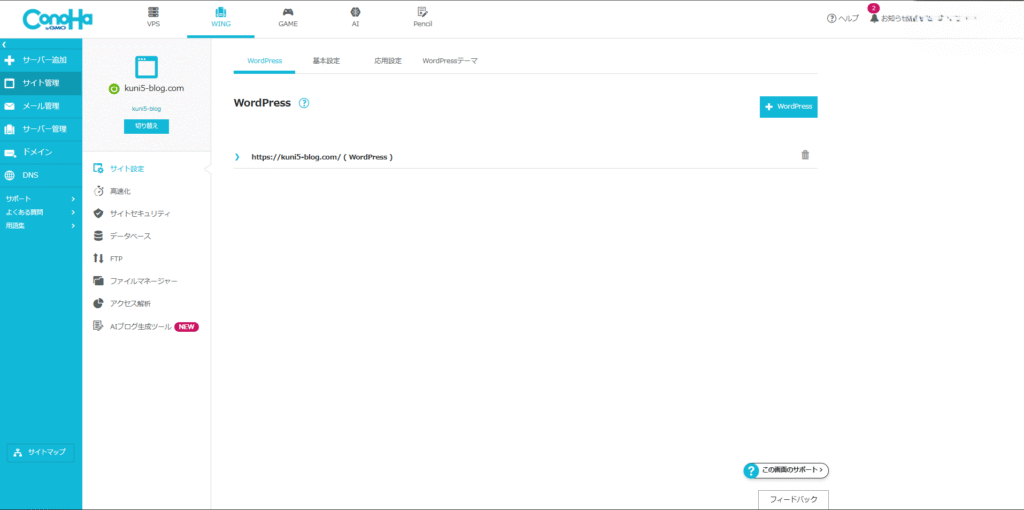Switch to the 応用設定 tab
This screenshot has height=510, width=1024.
388,61
